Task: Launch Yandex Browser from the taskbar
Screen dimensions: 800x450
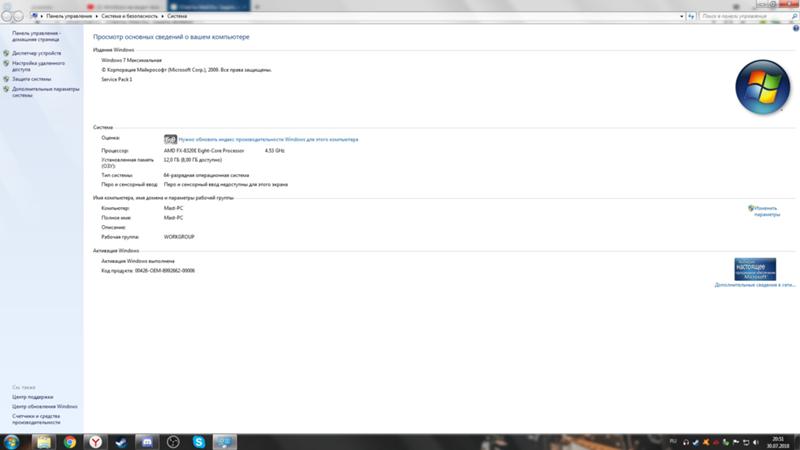Action: (x=95, y=442)
